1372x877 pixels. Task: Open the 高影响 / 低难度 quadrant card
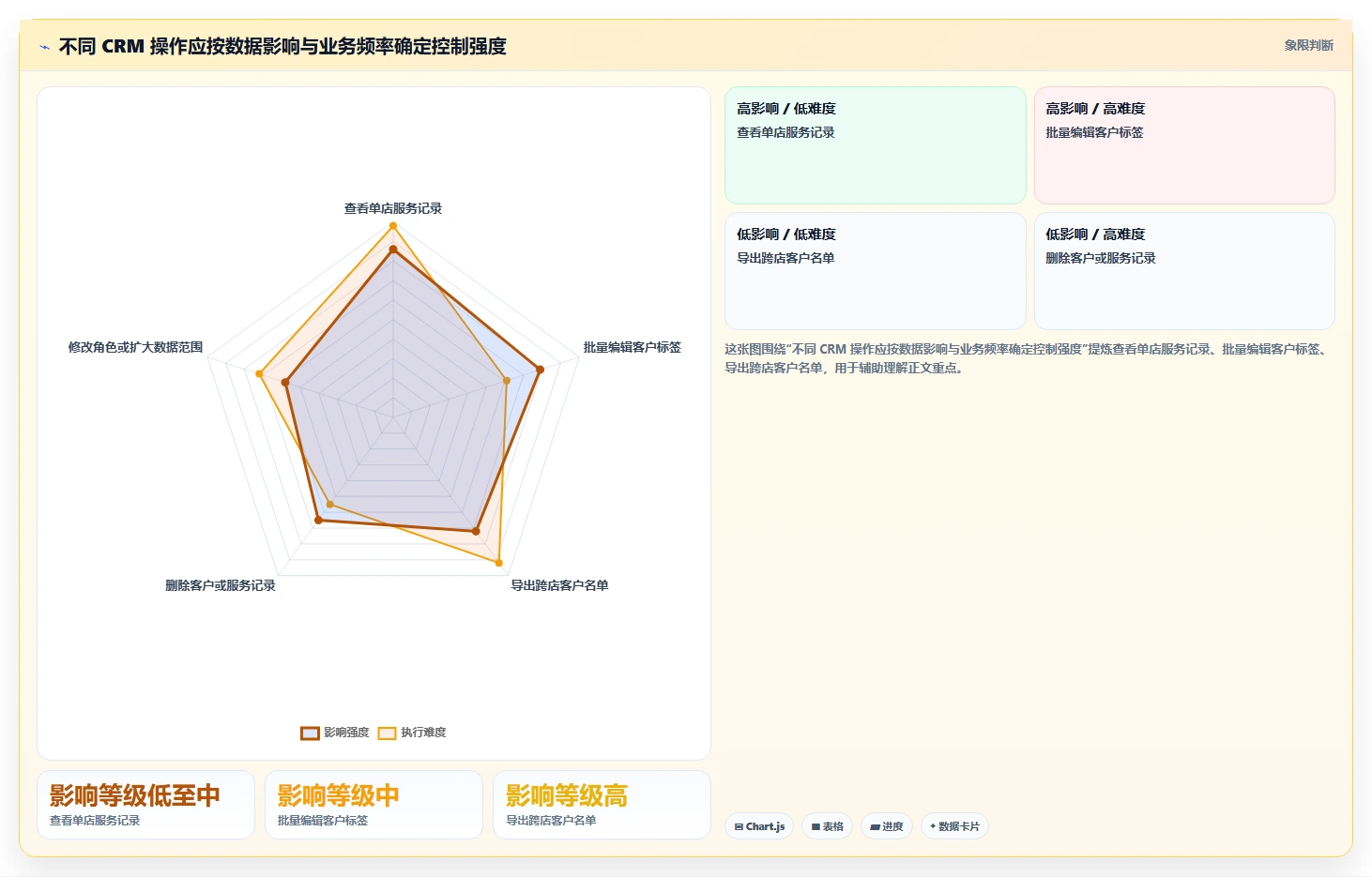(876, 145)
